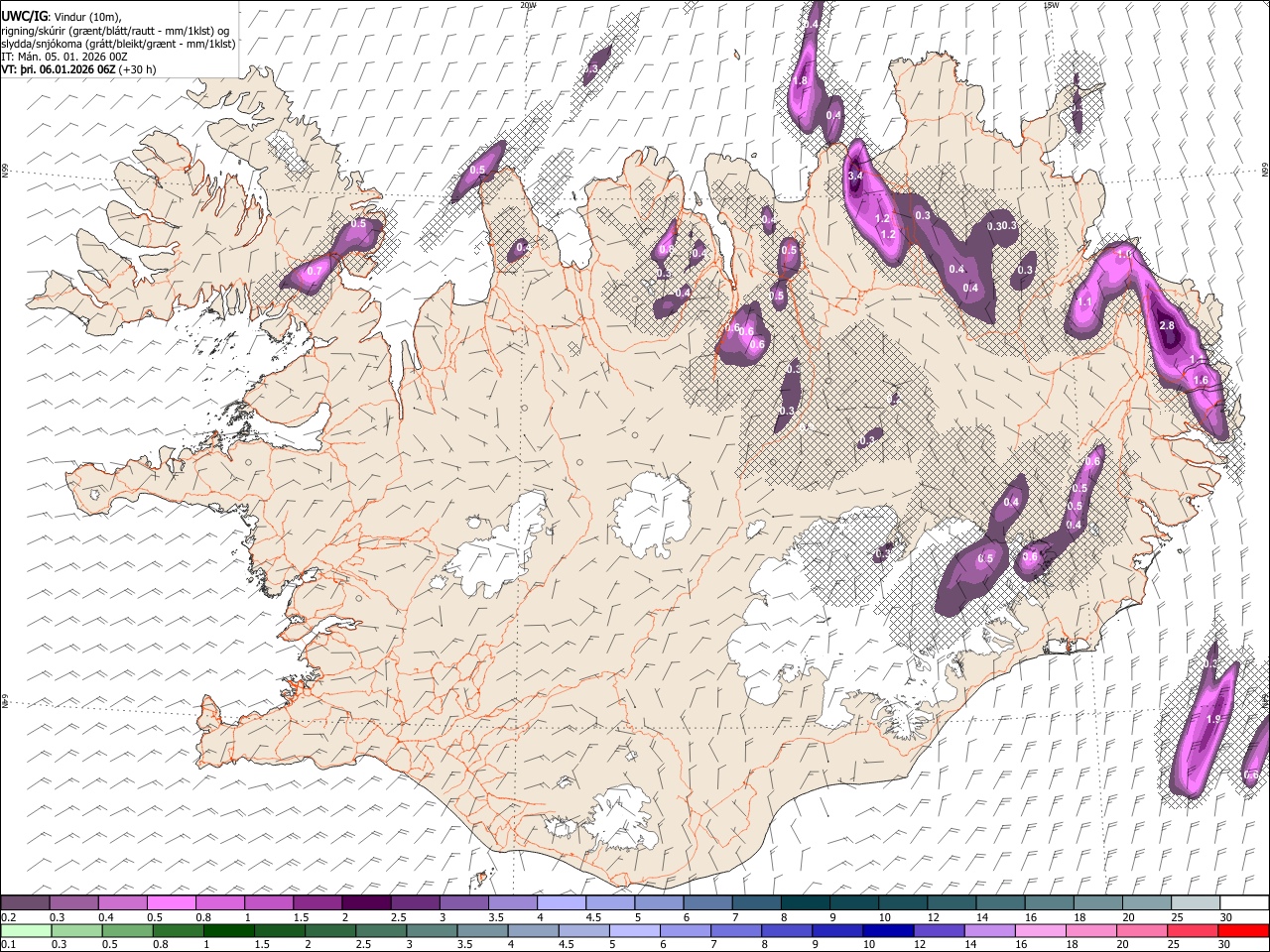Click the 1.1 precipitation value in east
The image size is (1270, 952).
click(x=1084, y=302)
